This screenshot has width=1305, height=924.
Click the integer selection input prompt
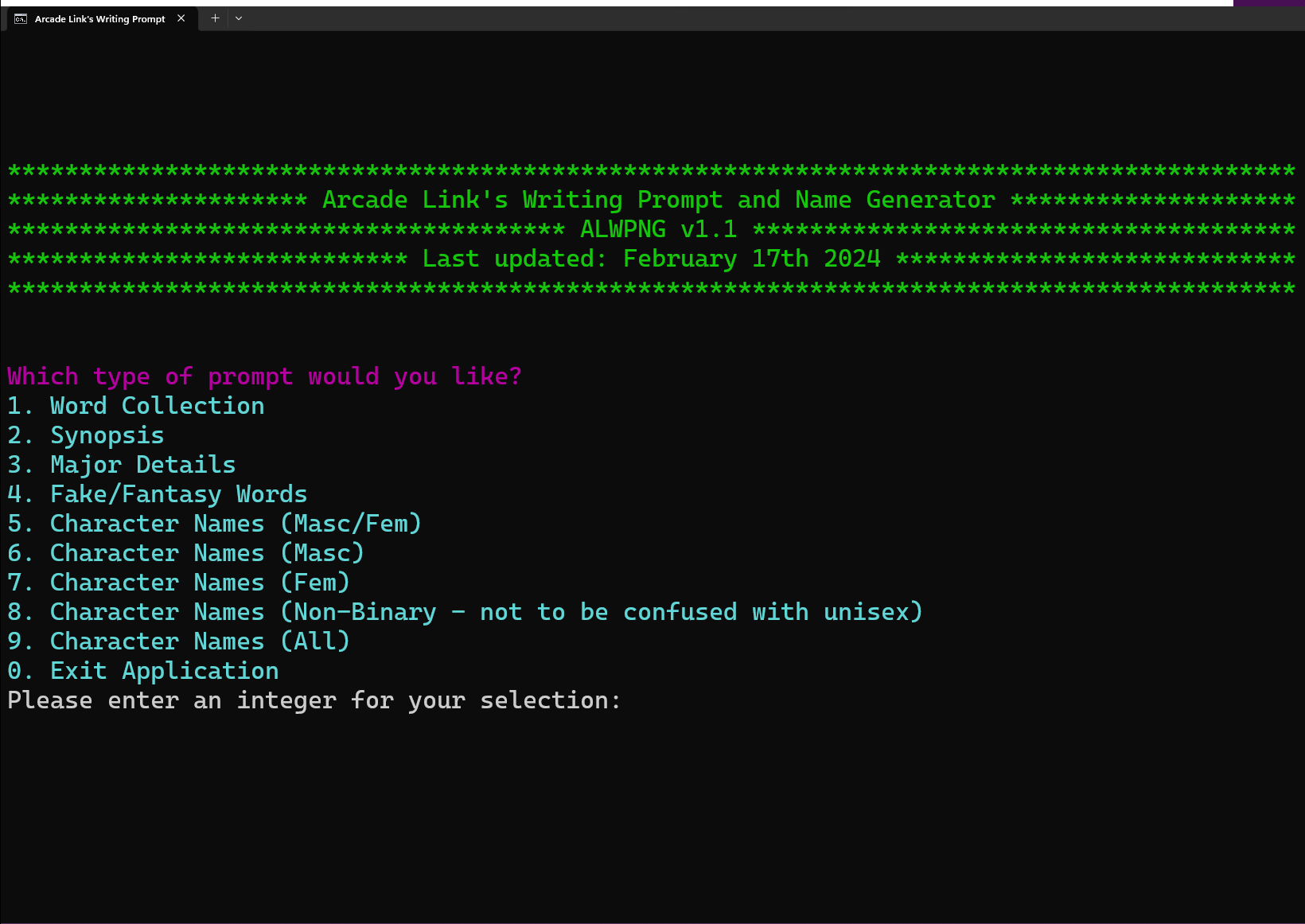pos(314,700)
